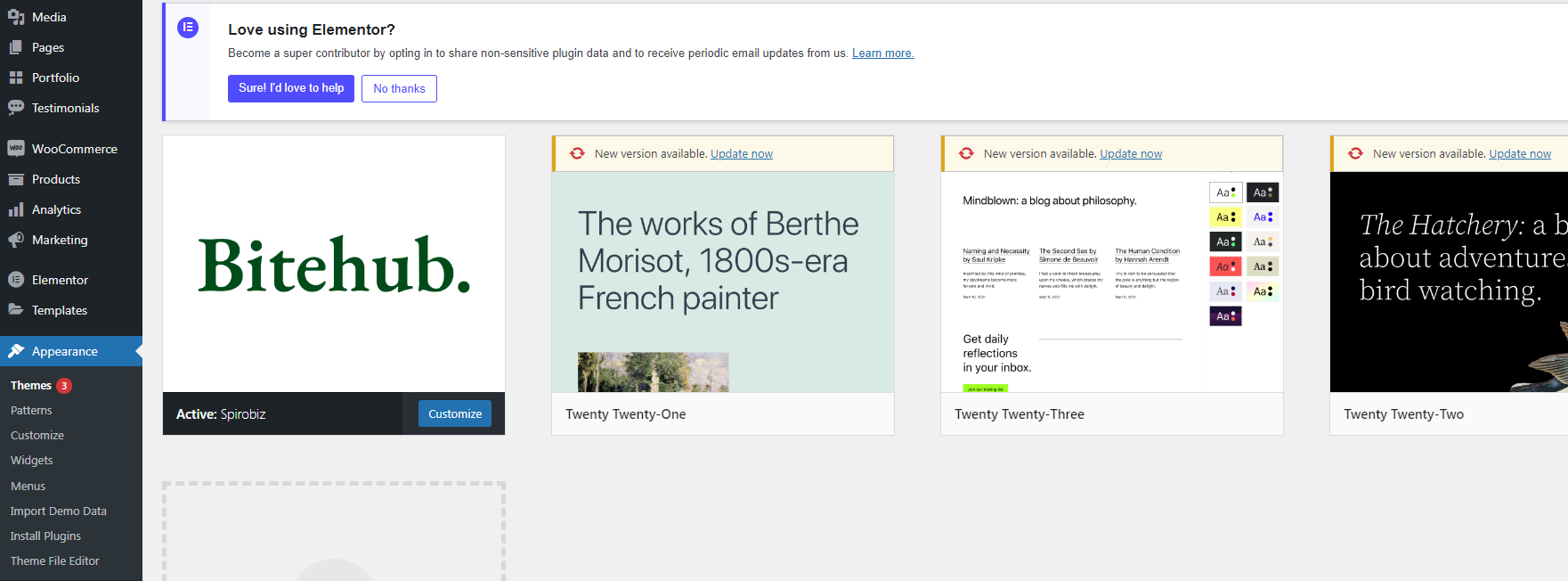This screenshot has height=581, width=1568.
Task: Click the WooCommerce logo icon
Action: (x=16, y=149)
